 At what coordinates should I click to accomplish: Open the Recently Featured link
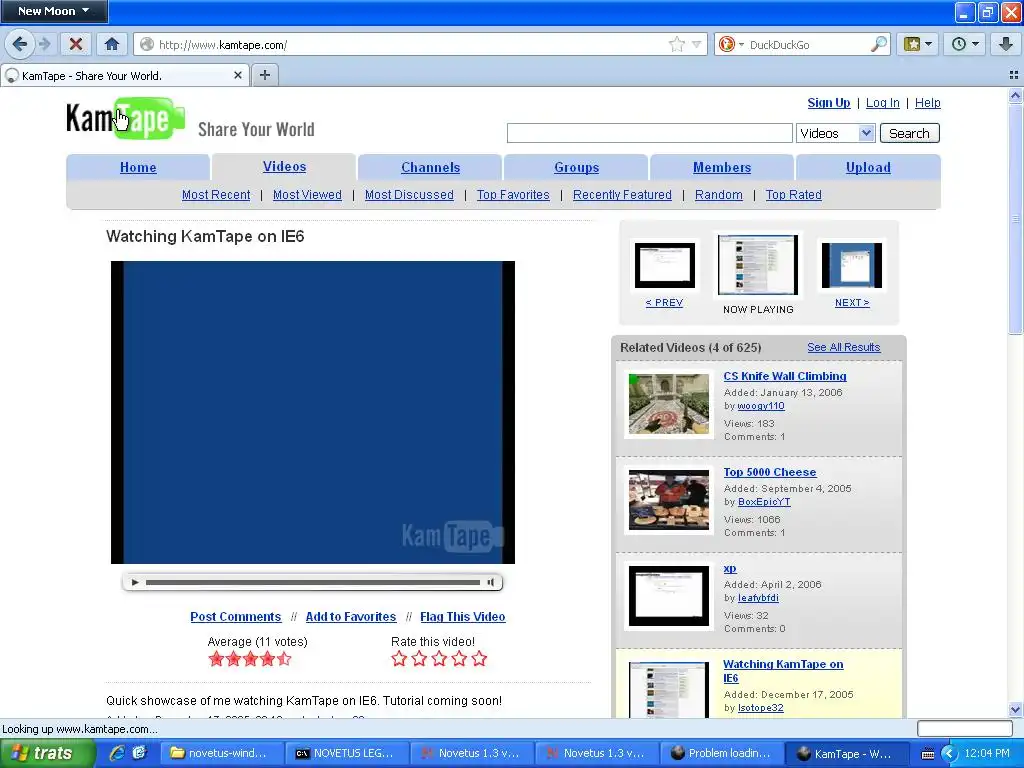coord(622,195)
